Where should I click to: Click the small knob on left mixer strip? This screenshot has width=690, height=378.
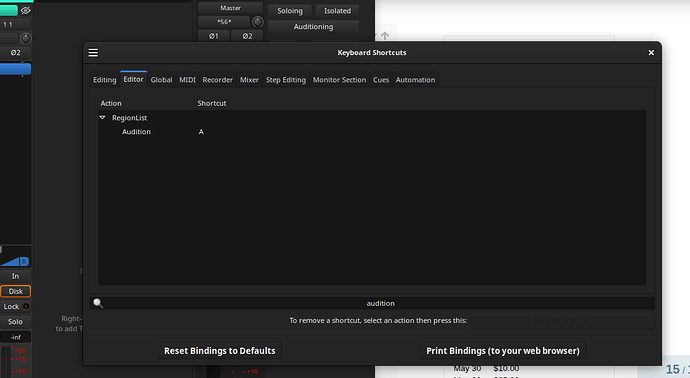click(x=26, y=38)
